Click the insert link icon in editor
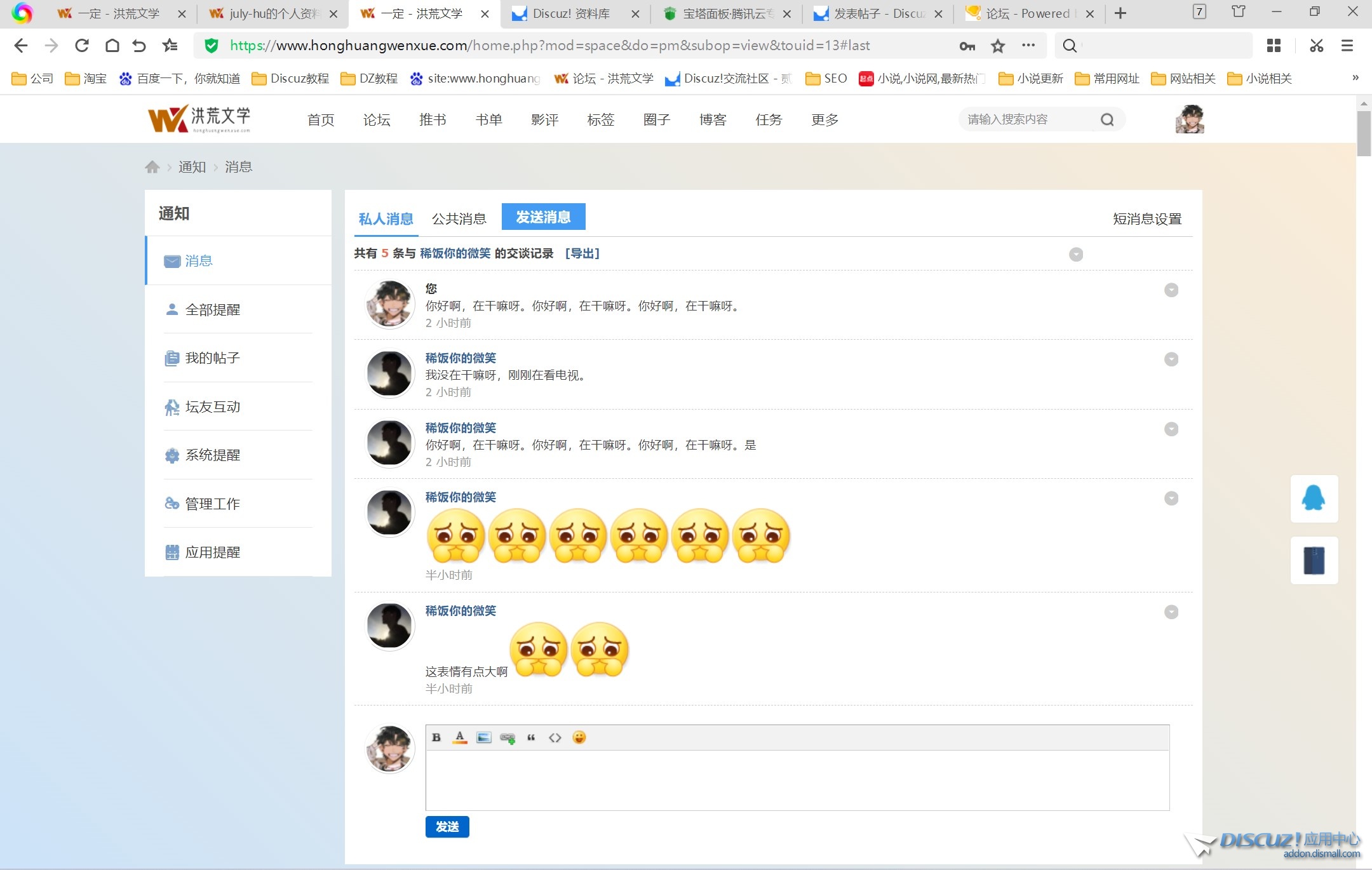The image size is (1372, 870). (508, 737)
